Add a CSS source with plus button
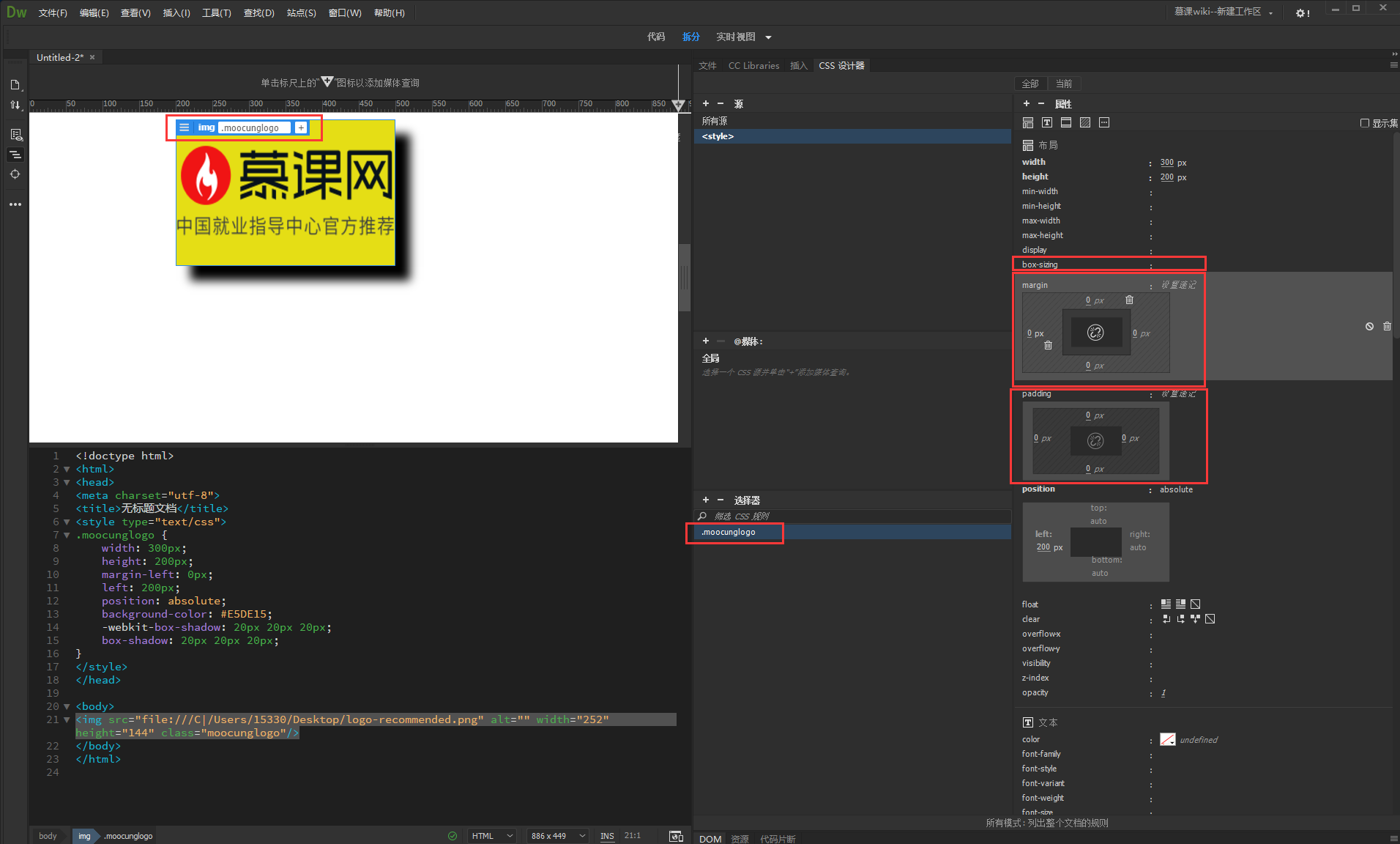This screenshot has height=844, width=1400. point(706,104)
